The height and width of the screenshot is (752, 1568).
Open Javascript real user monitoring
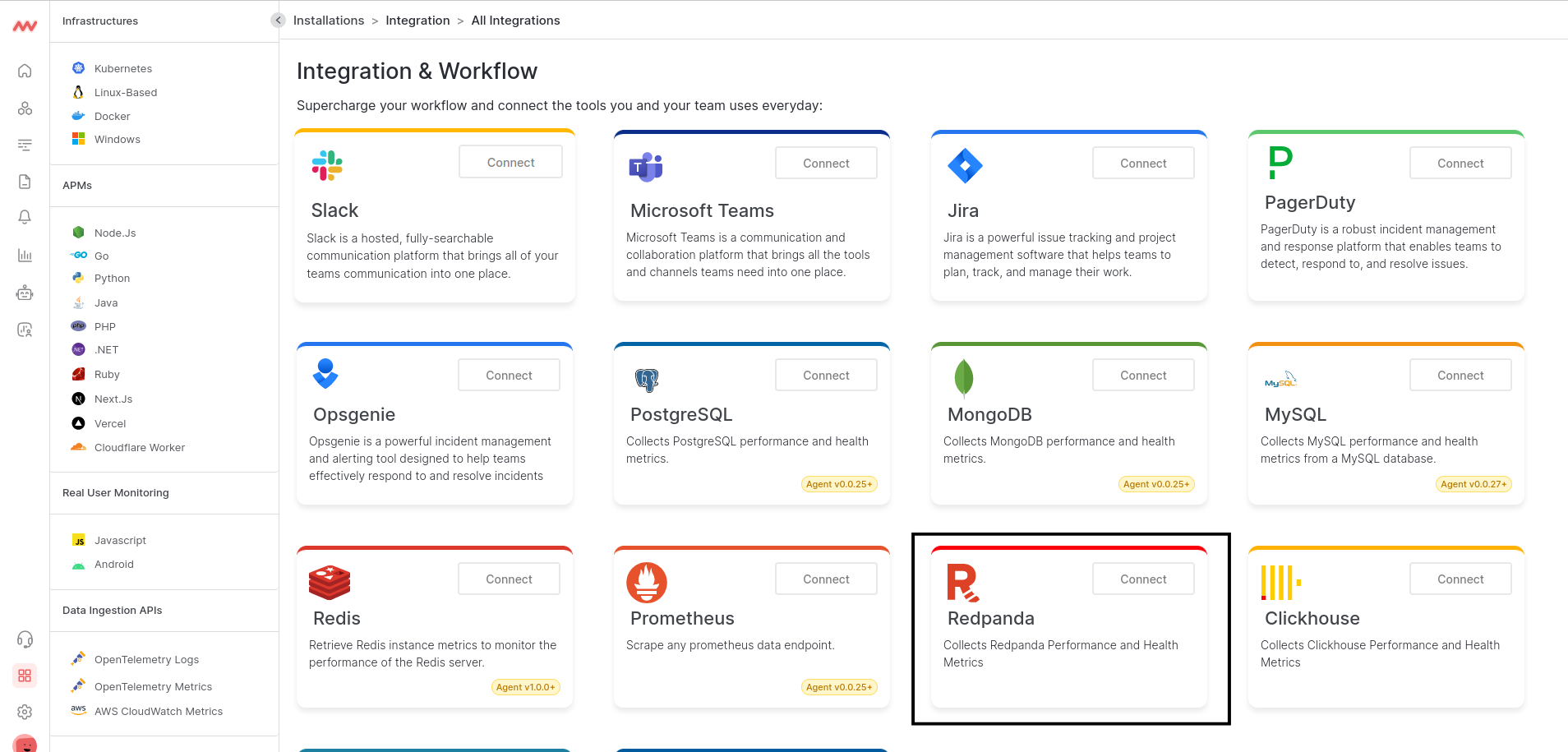point(120,540)
